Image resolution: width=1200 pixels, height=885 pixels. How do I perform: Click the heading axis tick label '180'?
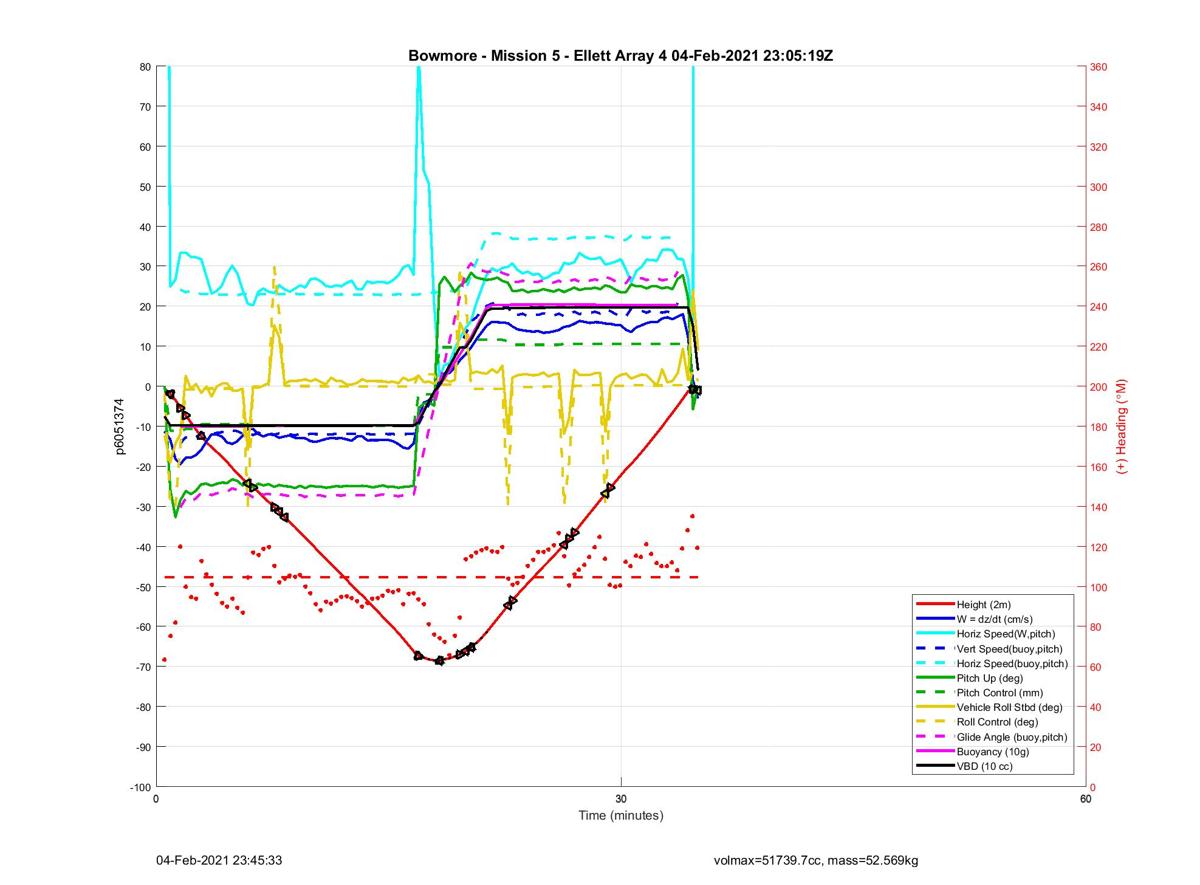pos(1098,427)
